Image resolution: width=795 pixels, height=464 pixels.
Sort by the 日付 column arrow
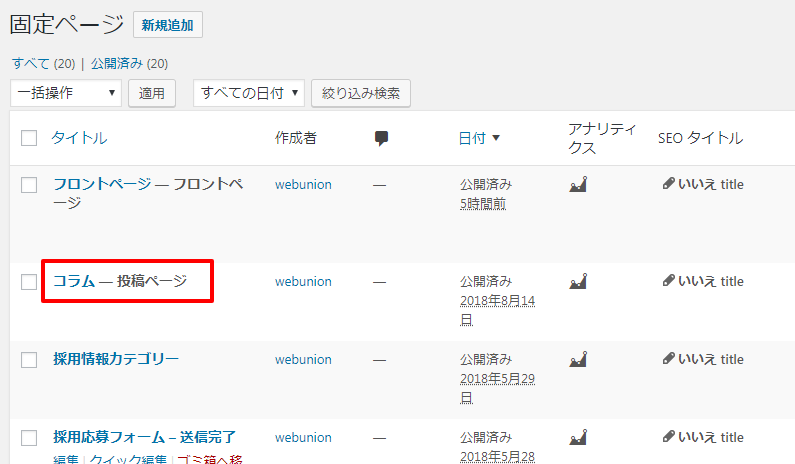point(496,138)
